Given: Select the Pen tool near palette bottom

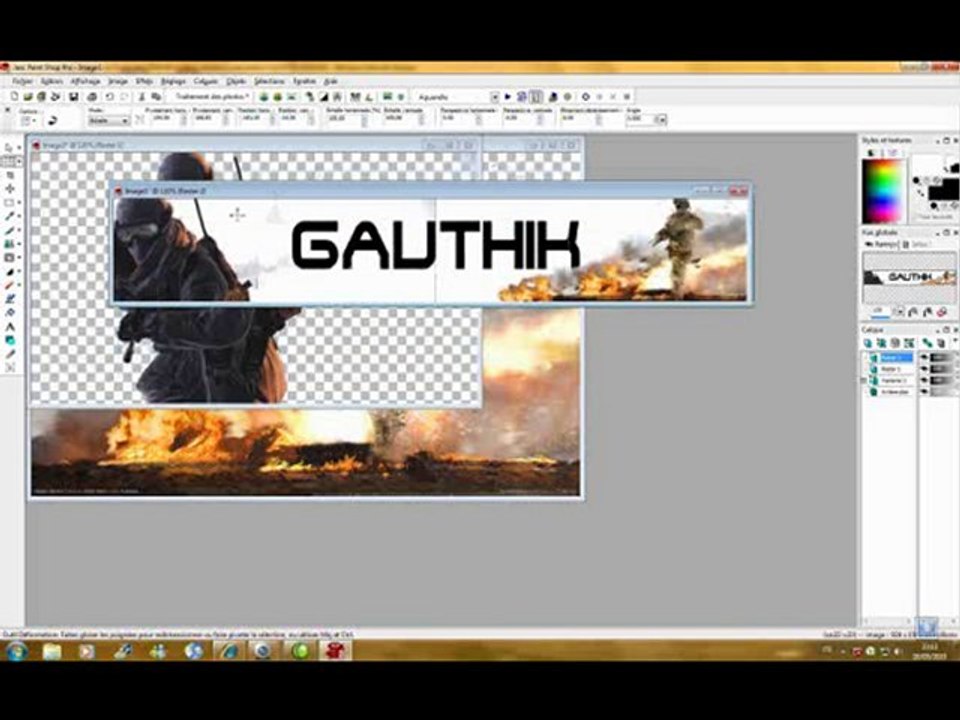Looking at the screenshot, I should point(10,354).
